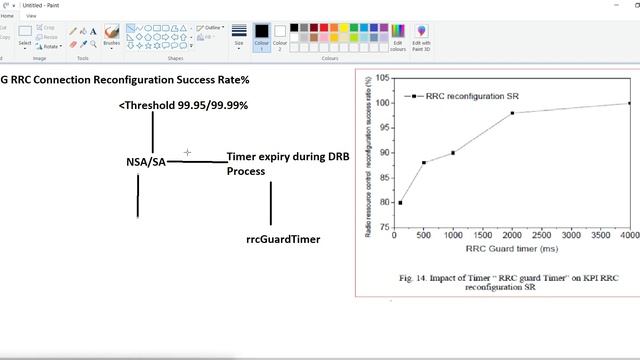Choose the Triangle shape
The width and height of the screenshot is (640, 360).
183,28
